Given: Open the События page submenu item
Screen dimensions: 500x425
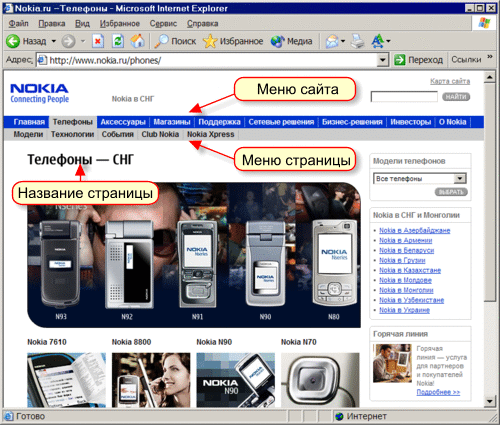Looking at the screenshot, I should click(118, 134).
